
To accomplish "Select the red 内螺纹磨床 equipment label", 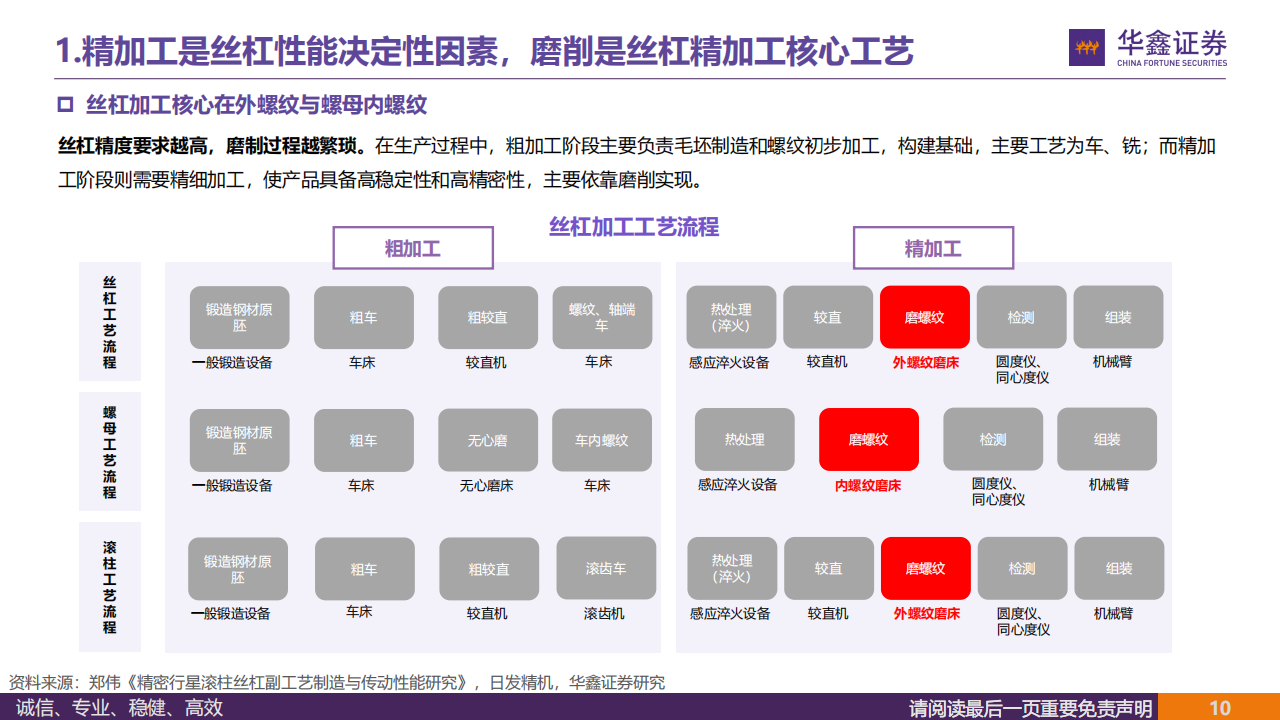I will coord(868,486).
